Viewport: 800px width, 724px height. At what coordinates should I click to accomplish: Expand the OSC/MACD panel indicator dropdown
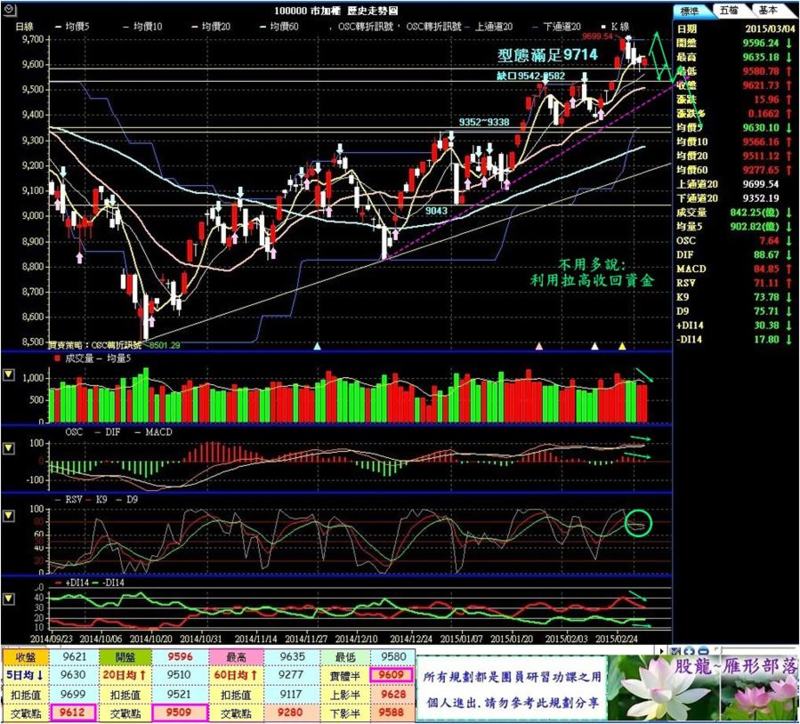click(10, 445)
